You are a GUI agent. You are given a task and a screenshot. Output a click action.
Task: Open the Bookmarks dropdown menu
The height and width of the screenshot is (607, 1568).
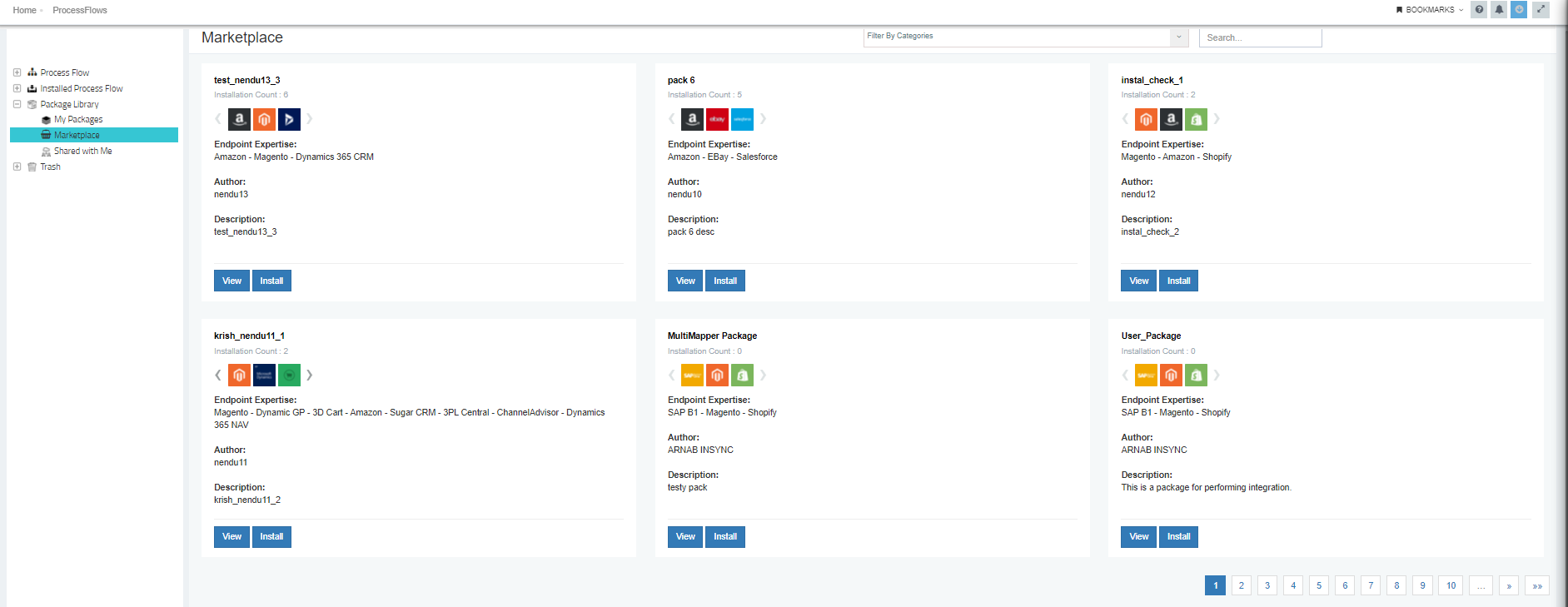click(1429, 10)
